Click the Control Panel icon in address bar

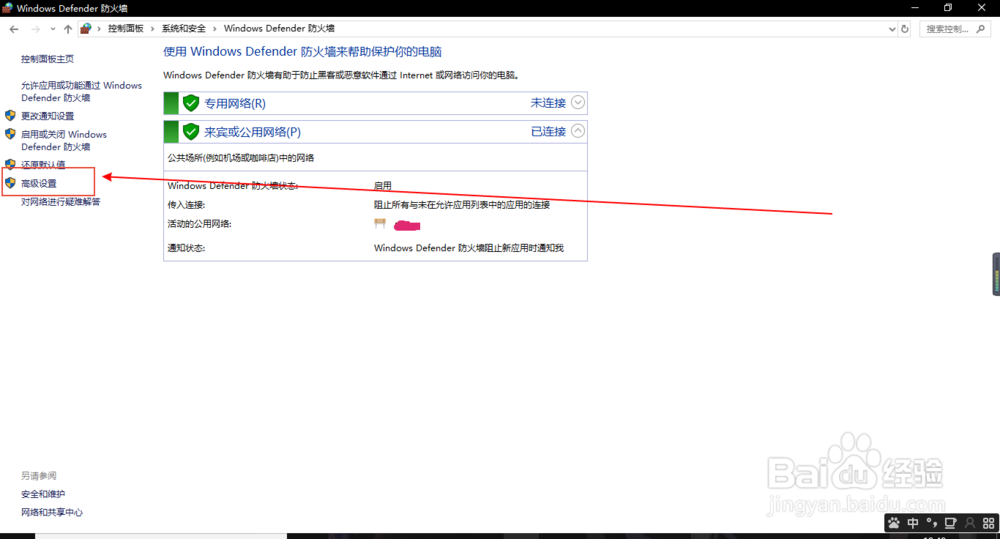(x=86, y=29)
